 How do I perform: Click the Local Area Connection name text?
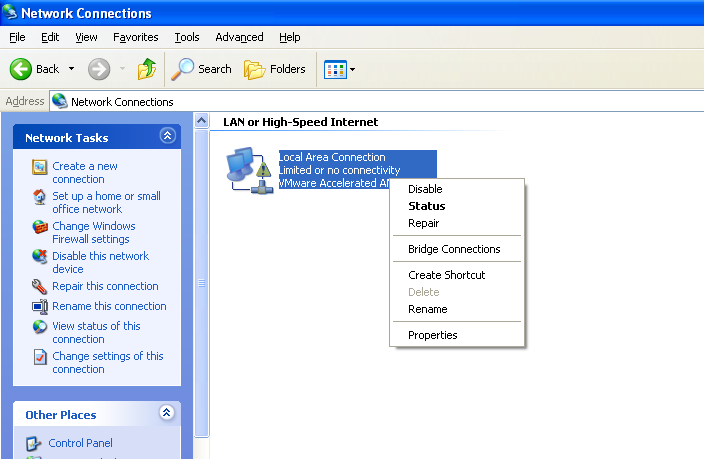[x=332, y=157]
